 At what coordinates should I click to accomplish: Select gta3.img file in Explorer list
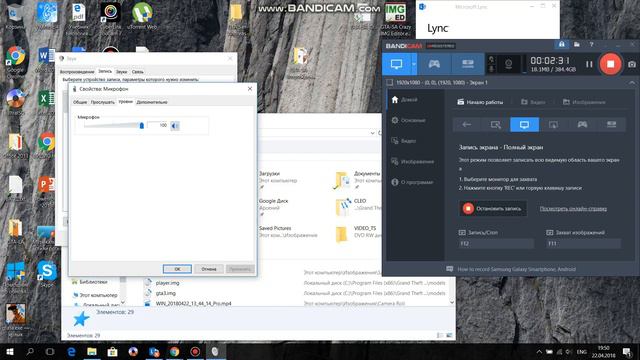pyautogui.click(x=166, y=293)
